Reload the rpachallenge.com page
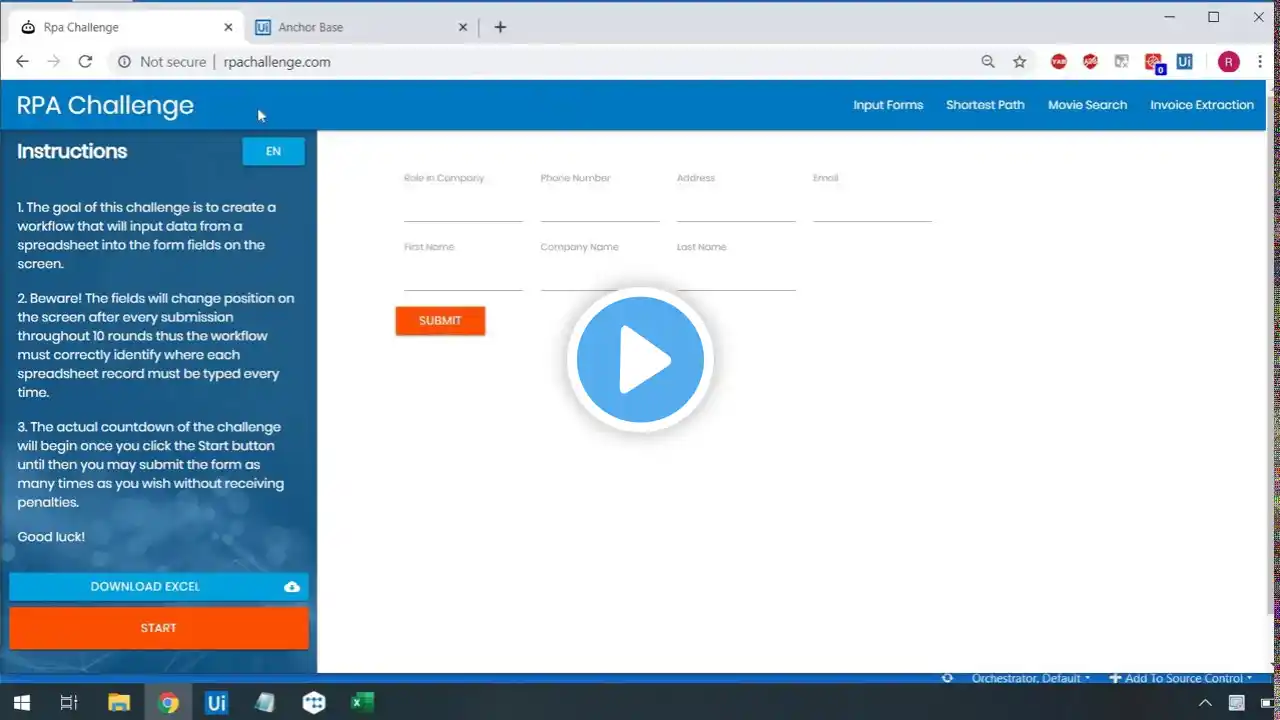Image resolution: width=1280 pixels, height=720 pixels. (x=86, y=62)
